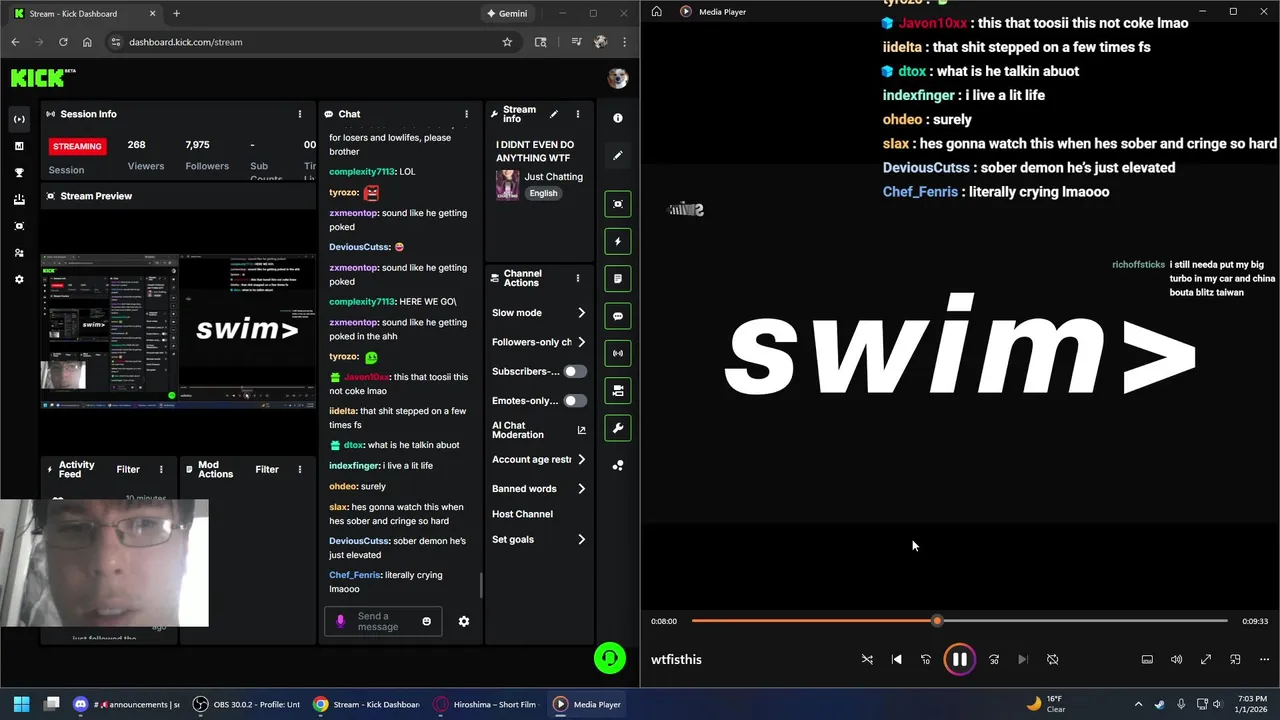Image resolution: width=1280 pixels, height=720 pixels.
Task: Click the purple microphone icon in message box
Action: click(x=340, y=621)
